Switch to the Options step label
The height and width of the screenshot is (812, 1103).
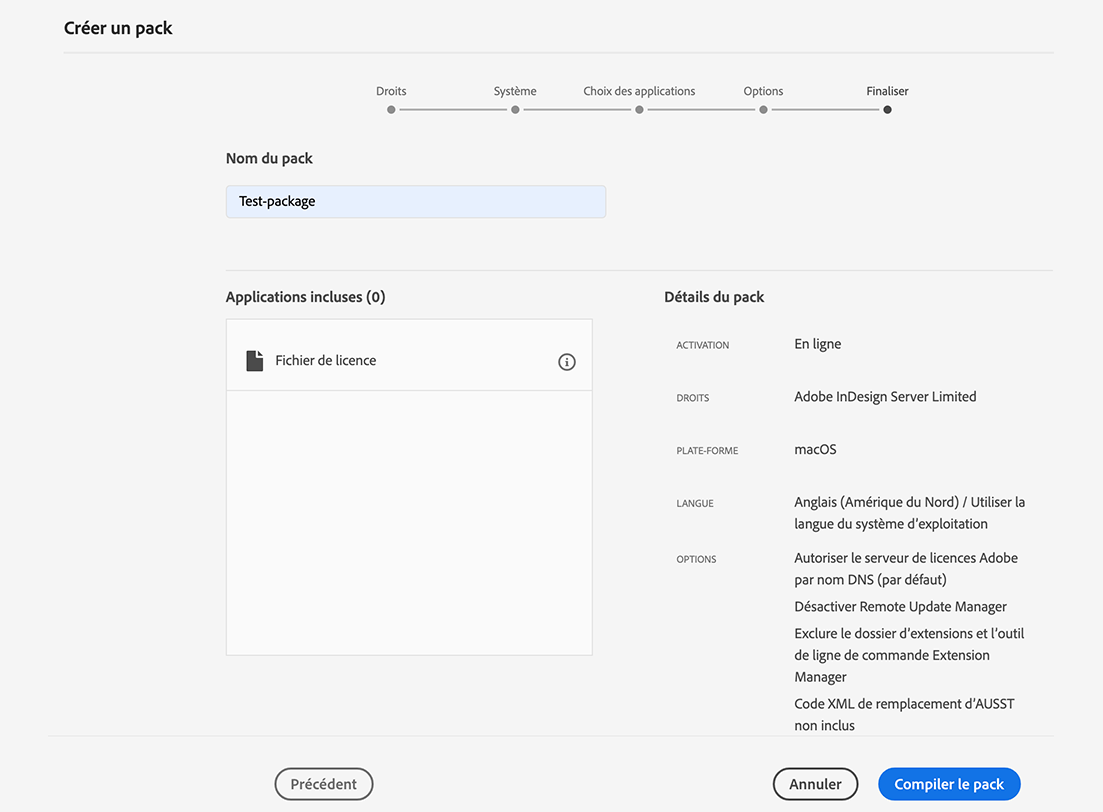pyautogui.click(x=763, y=91)
